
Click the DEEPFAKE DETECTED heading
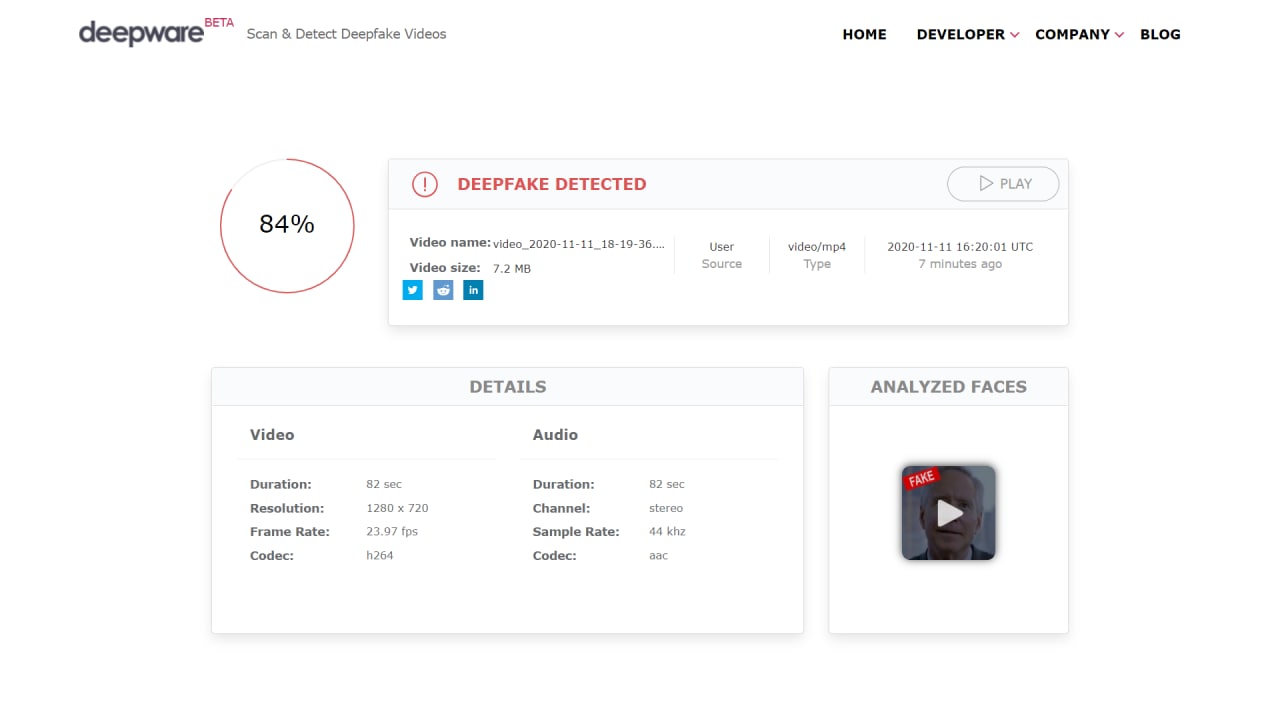[552, 184]
